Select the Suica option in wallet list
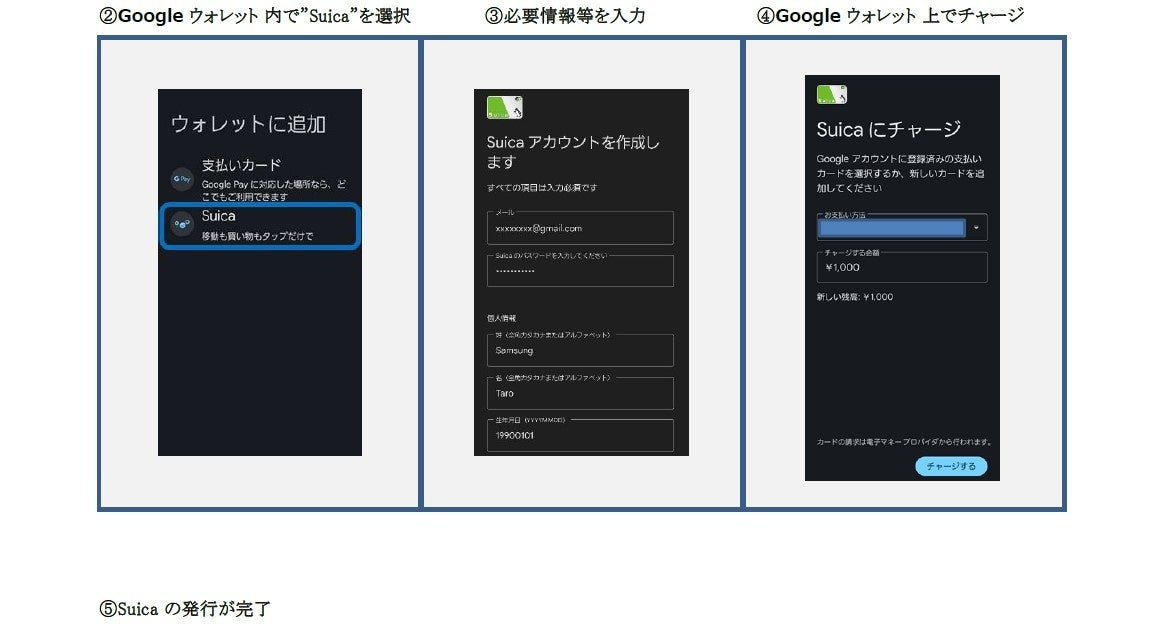1172x631 pixels. (260, 225)
